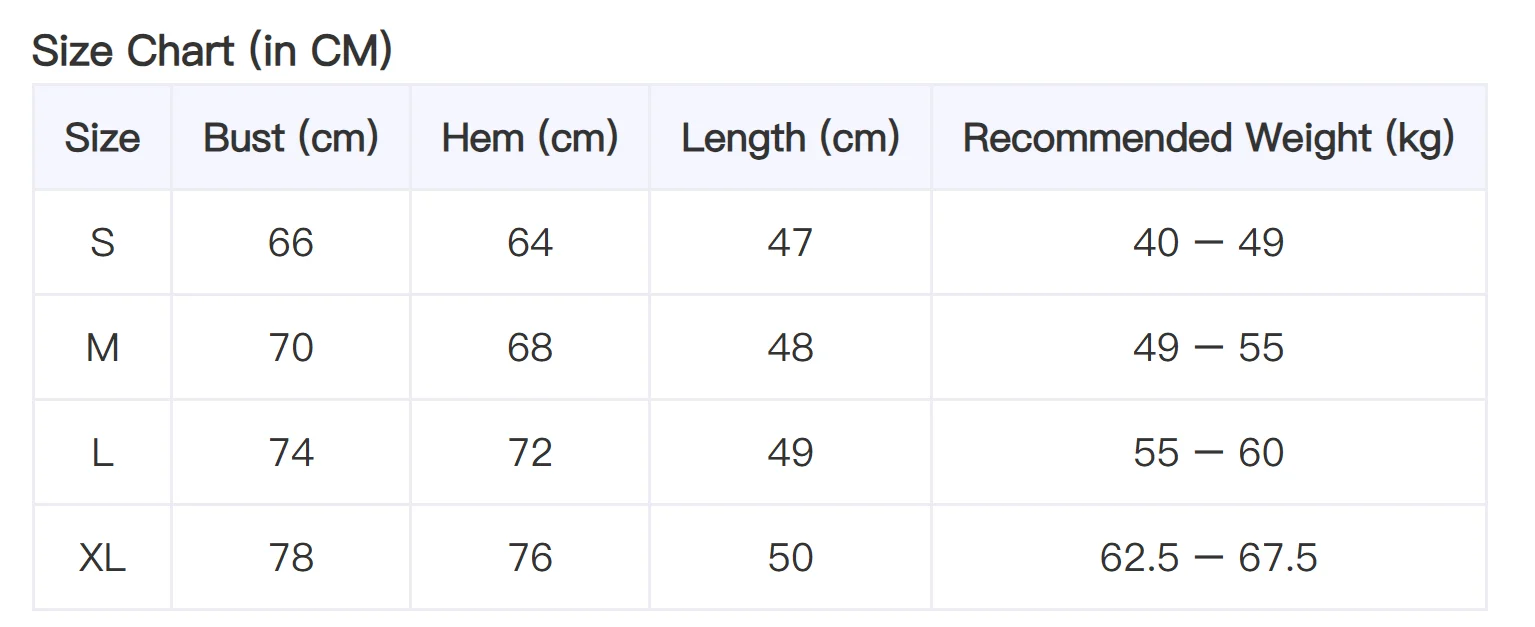The width and height of the screenshot is (1535, 627).
Task: Click hem value 76 for size XL
Action: pos(530,558)
